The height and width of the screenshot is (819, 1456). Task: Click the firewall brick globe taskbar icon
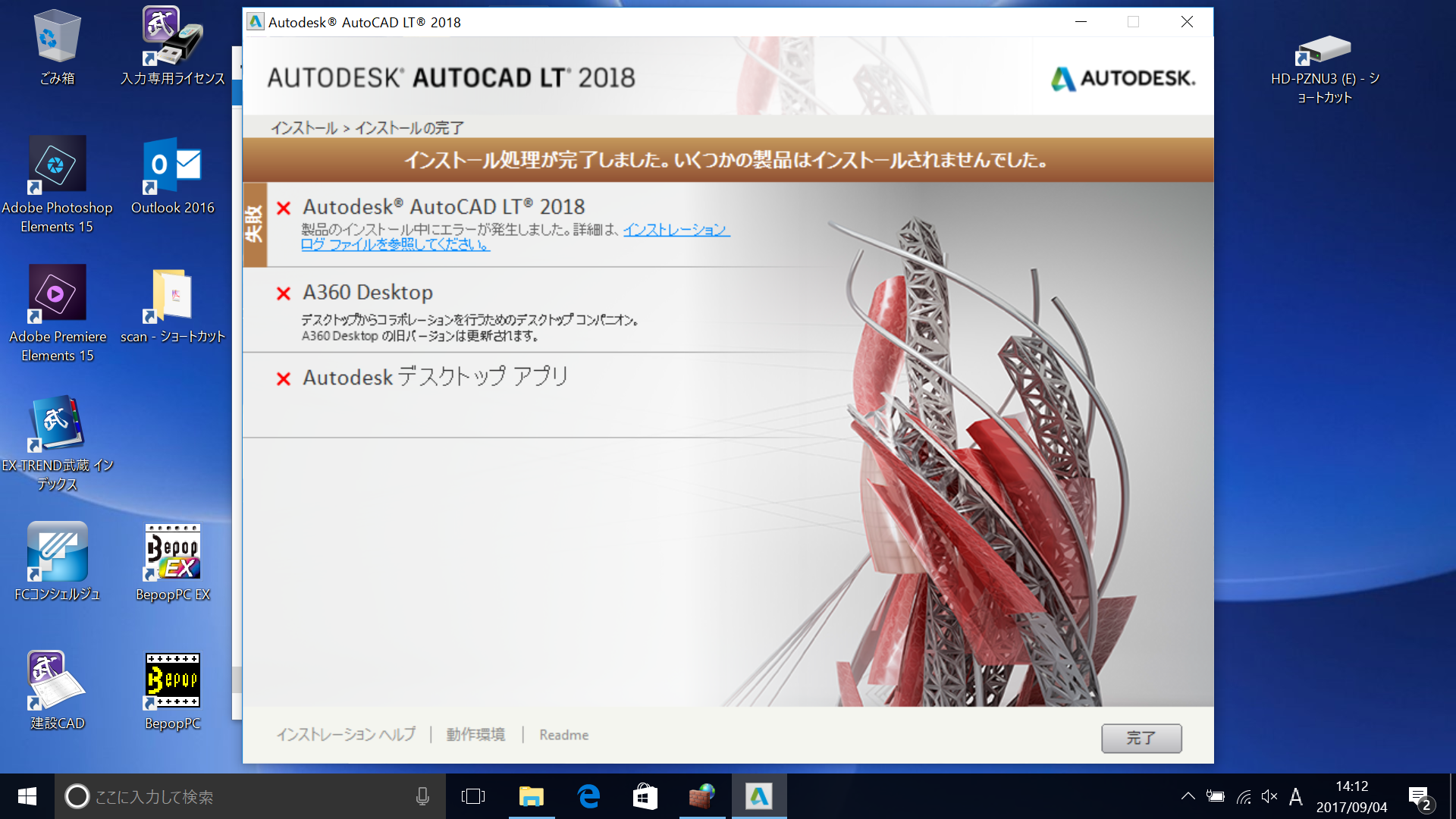click(702, 796)
